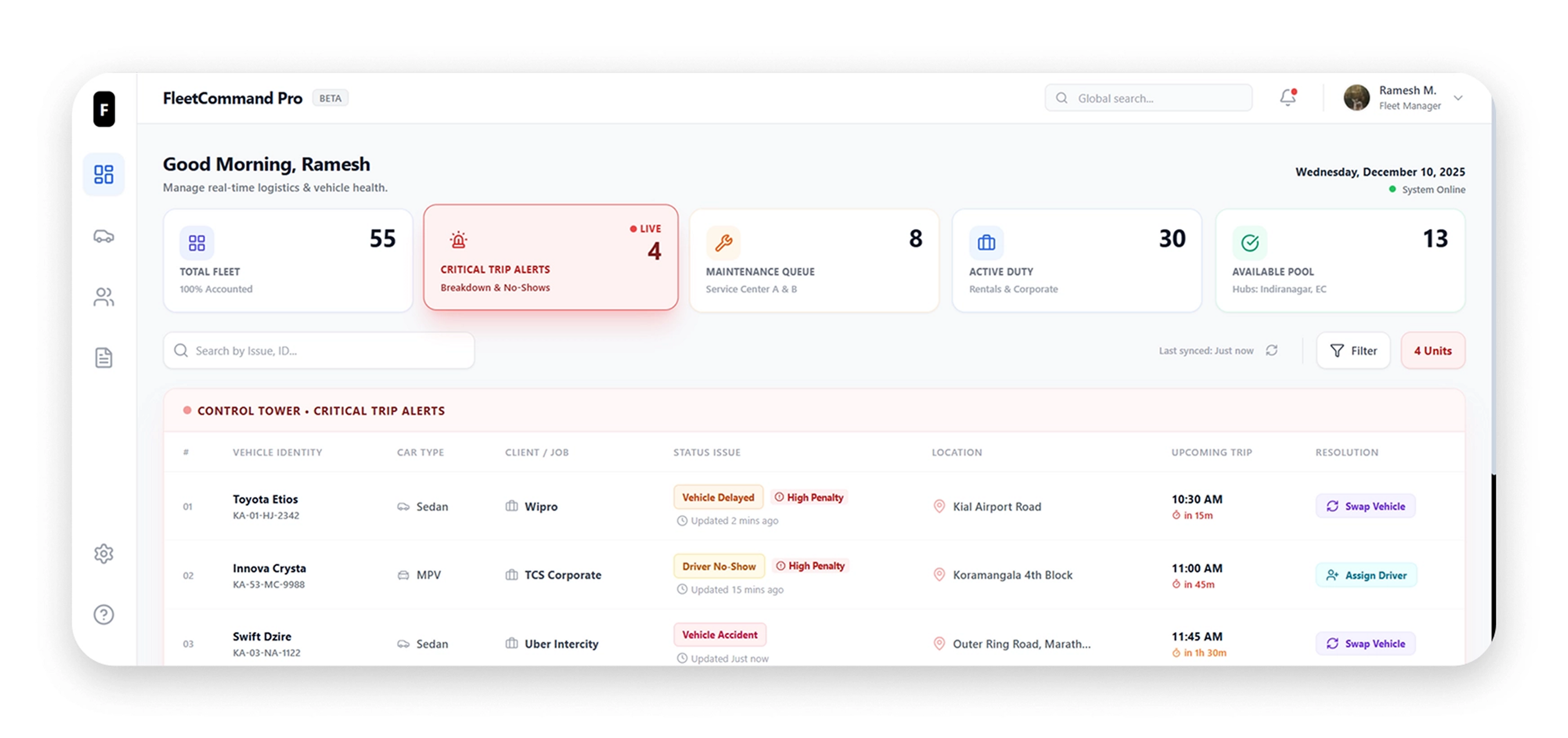The width and height of the screenshot is (1568, 738).
Task: Click the magnifier icon in Global search
Action: pyautogui.click(x=1062, y=98)
